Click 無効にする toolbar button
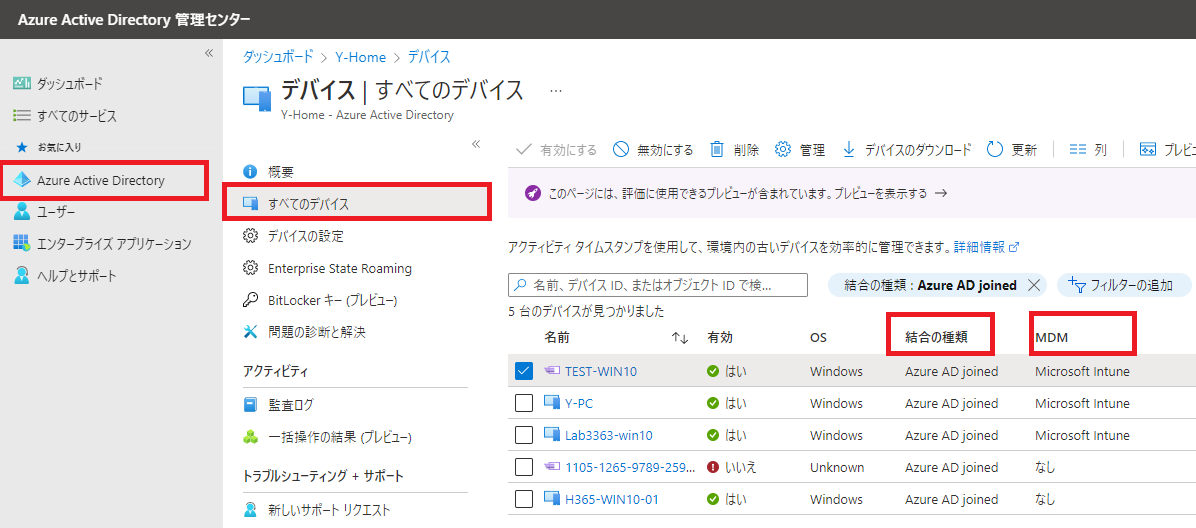 pyautogui.click(x=654, y=150)
